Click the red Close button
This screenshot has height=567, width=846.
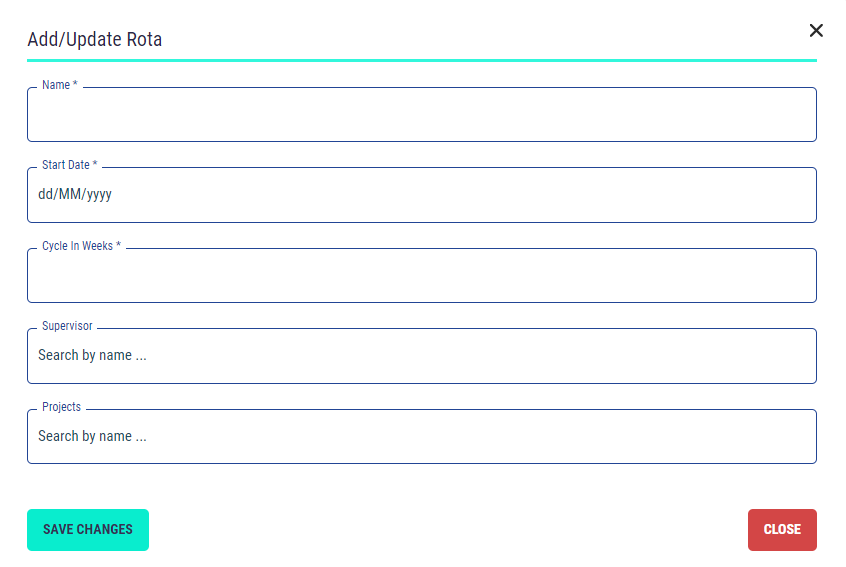782,530
